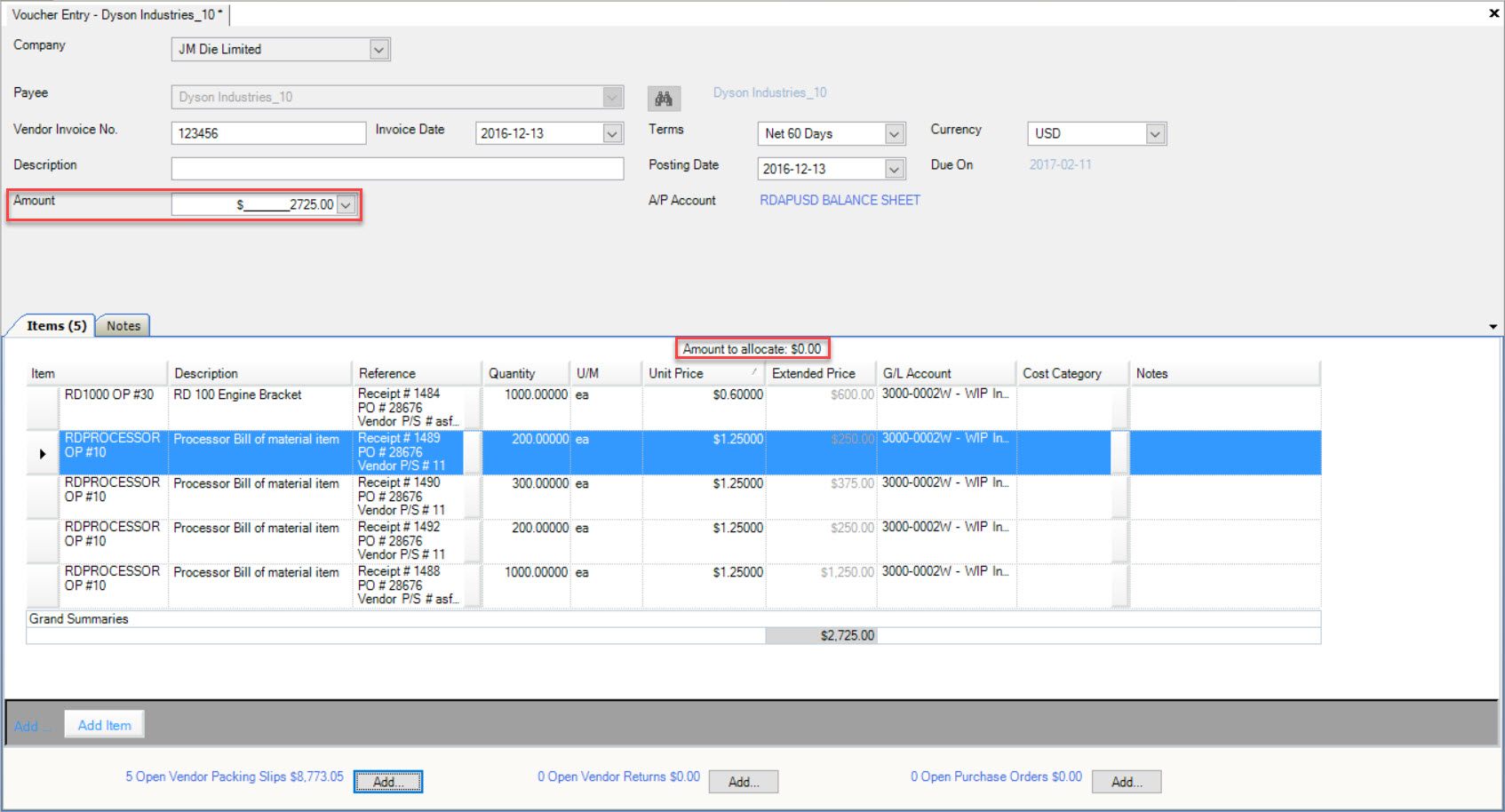
Task: Click the Dyson Industries_10 payee link
Action: [769, 92]
